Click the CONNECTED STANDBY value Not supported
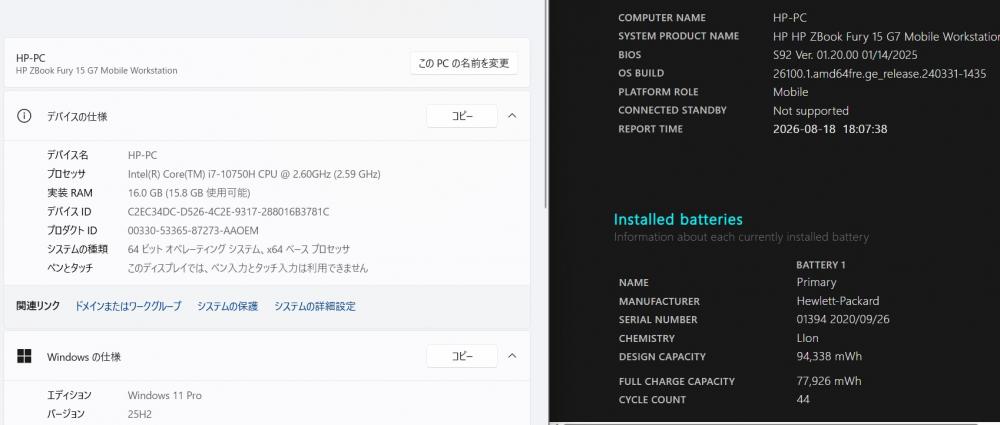Screen dimensions: 1000x425 811,110
